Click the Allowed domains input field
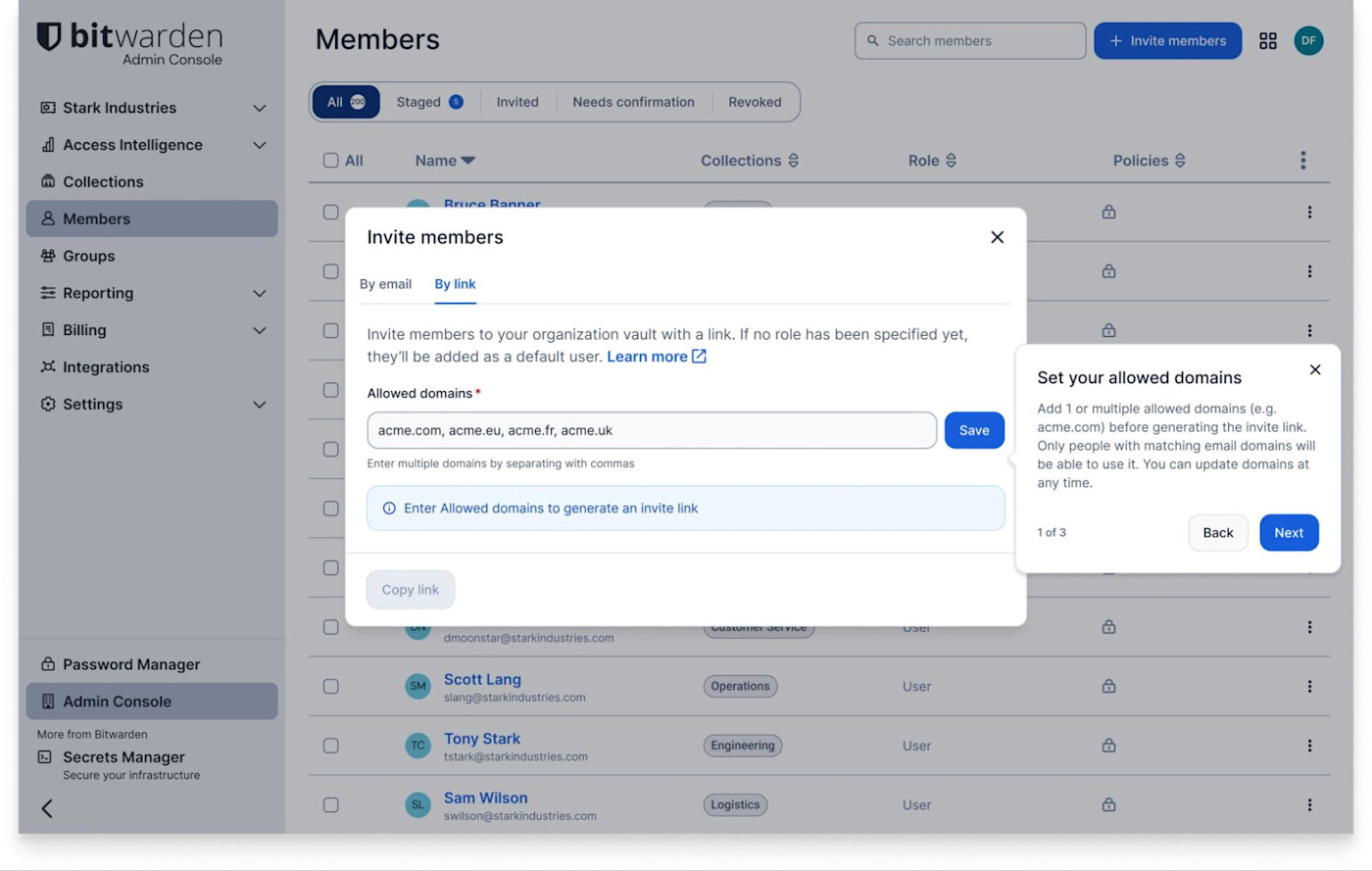 [652, 430]
